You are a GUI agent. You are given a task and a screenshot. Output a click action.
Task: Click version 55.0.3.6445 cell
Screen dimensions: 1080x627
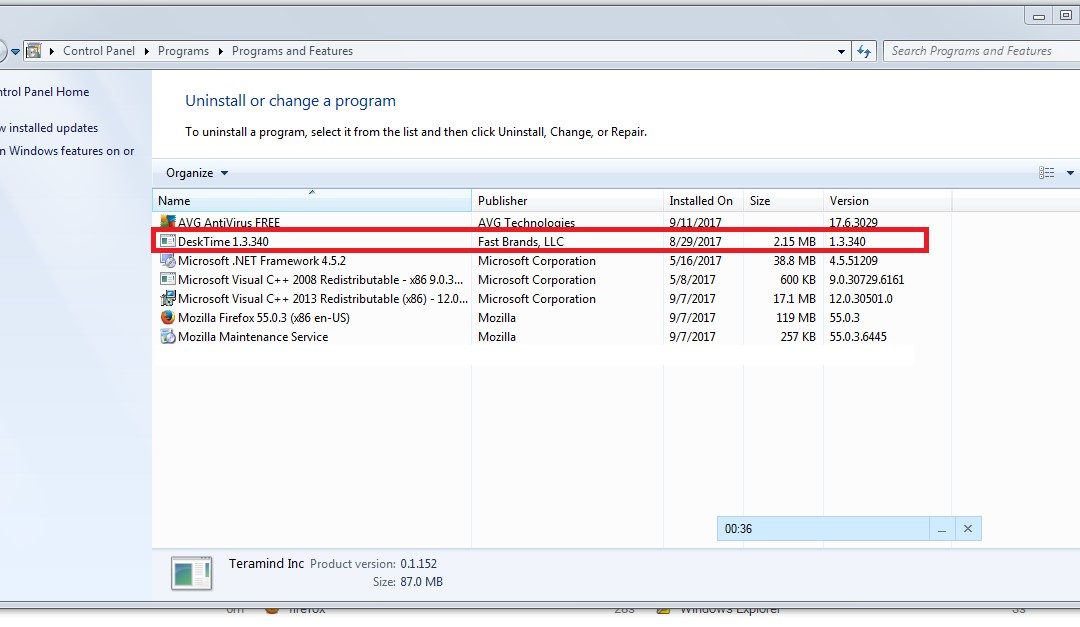click(858, 337)
